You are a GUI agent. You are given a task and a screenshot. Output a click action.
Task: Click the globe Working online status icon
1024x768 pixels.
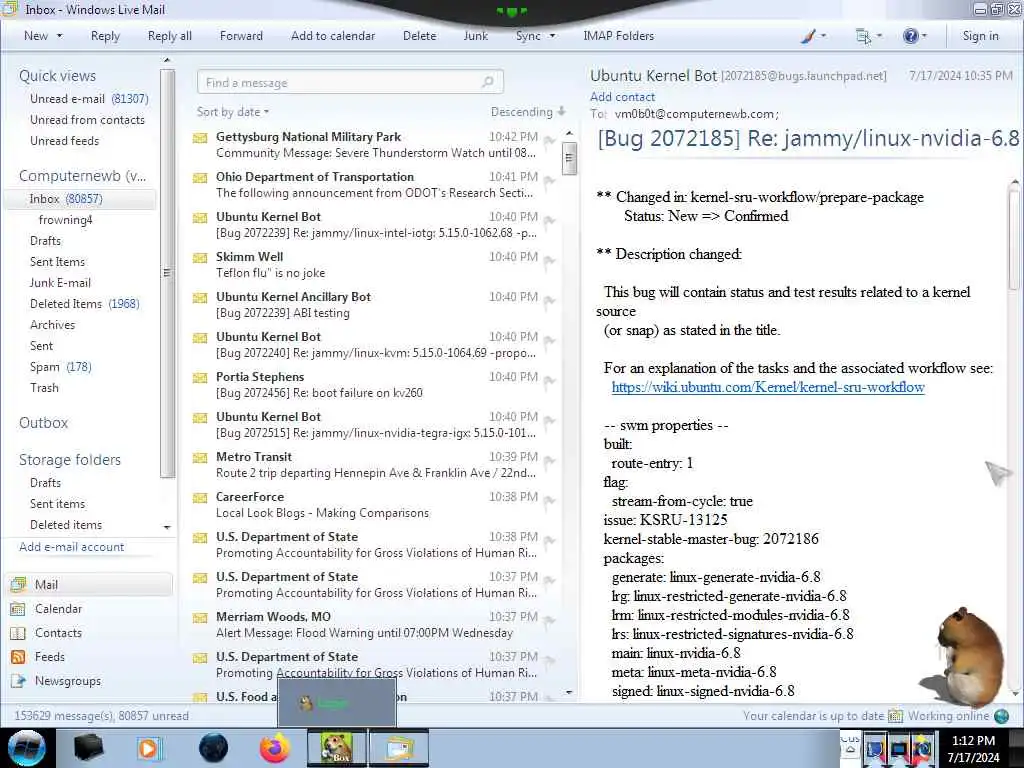(1001, 716)
